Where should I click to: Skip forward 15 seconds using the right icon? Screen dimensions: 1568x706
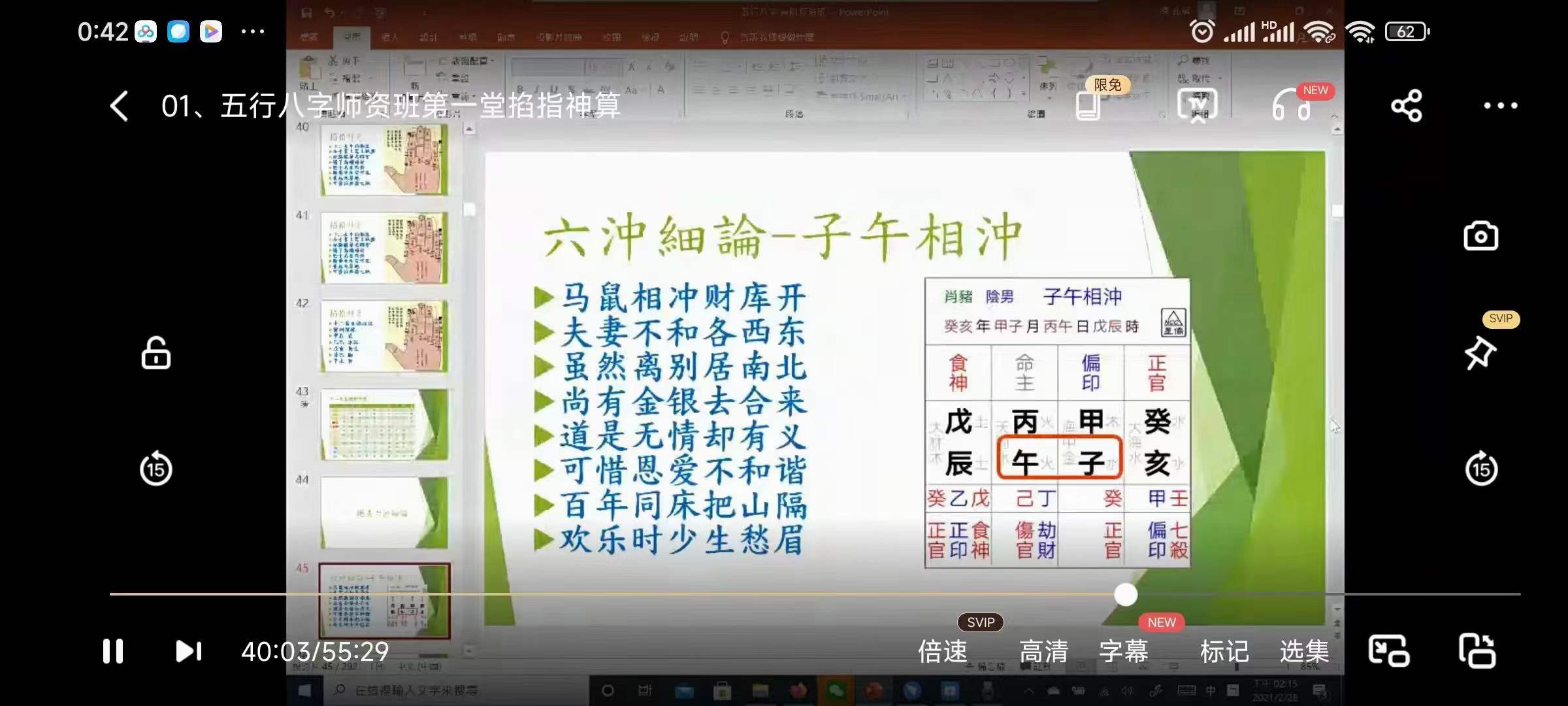(x=1480, y=469)
